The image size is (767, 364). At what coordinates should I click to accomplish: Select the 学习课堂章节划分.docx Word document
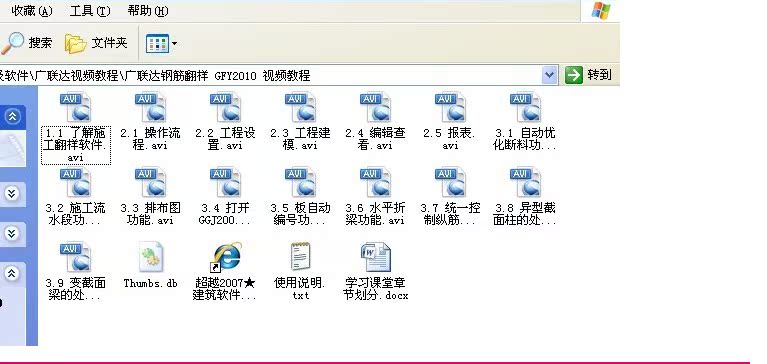tap(375, 271)
